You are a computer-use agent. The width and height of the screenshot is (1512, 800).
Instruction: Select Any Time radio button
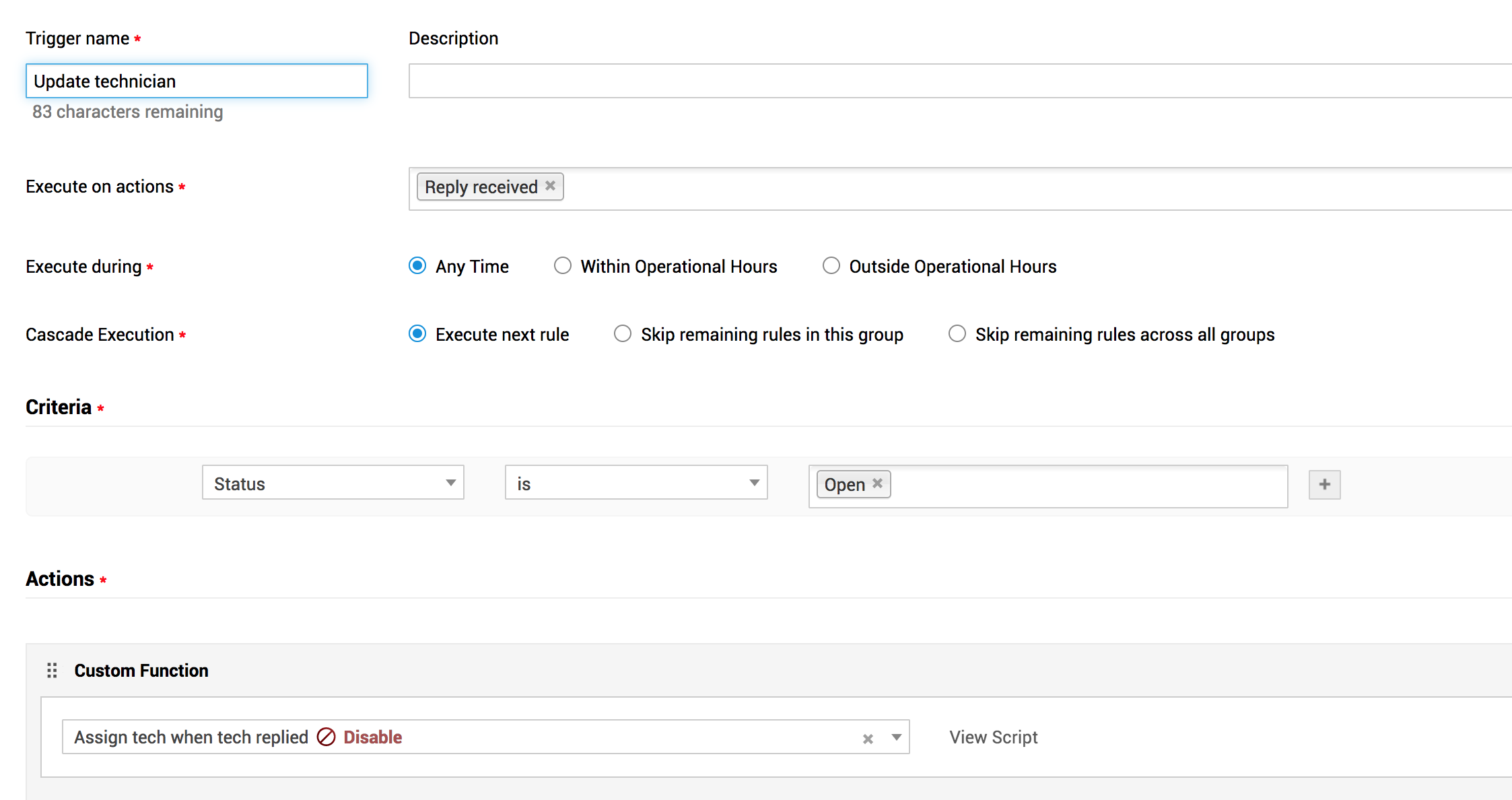point(417,266)
